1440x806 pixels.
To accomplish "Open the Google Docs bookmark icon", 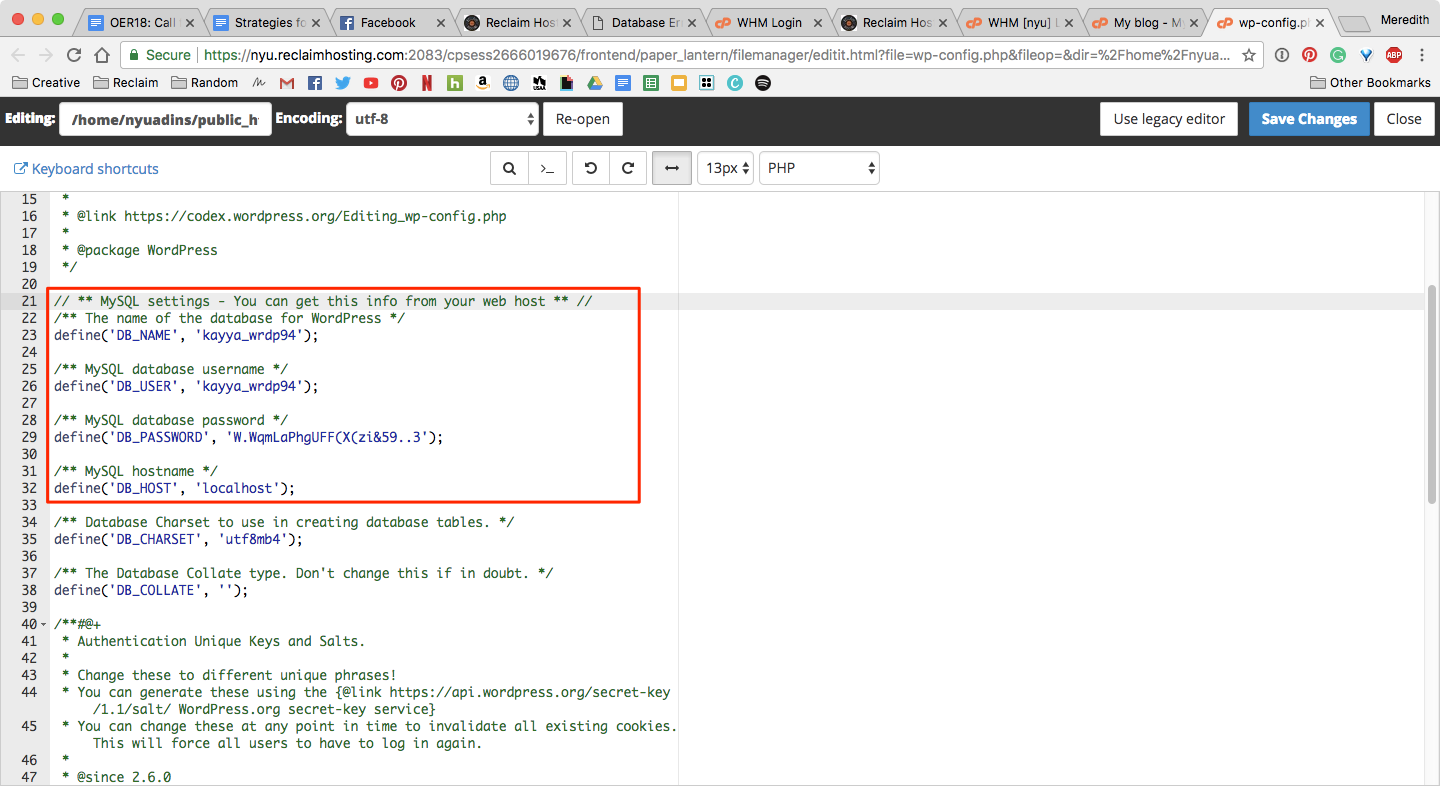I will 623,83.
